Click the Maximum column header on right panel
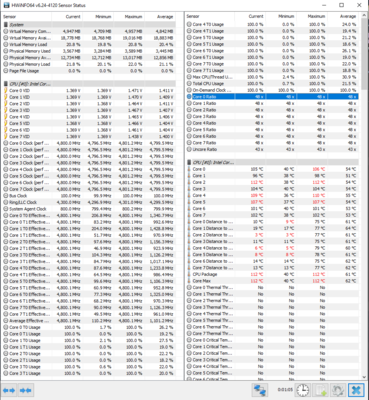 coord(312,16)
